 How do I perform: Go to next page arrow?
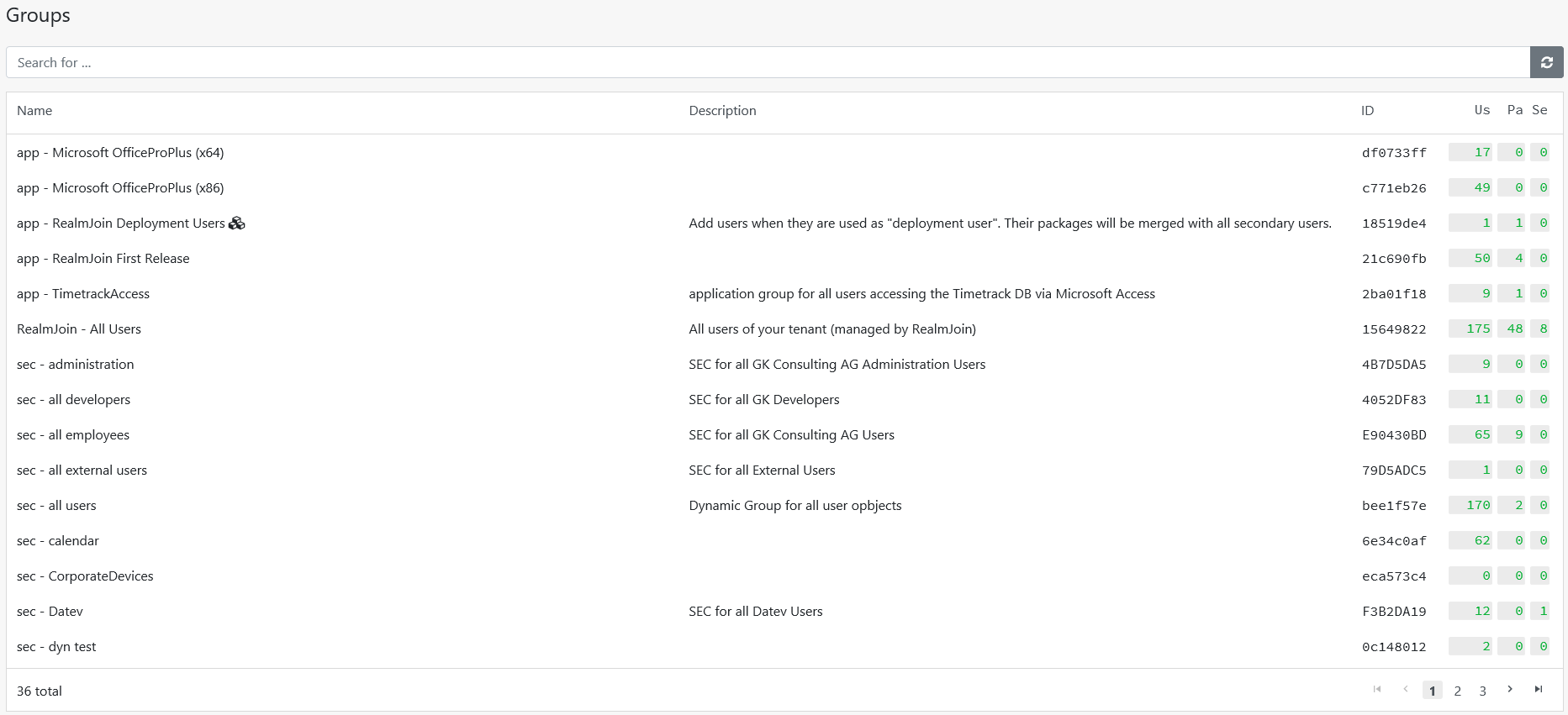(1510, 689)
